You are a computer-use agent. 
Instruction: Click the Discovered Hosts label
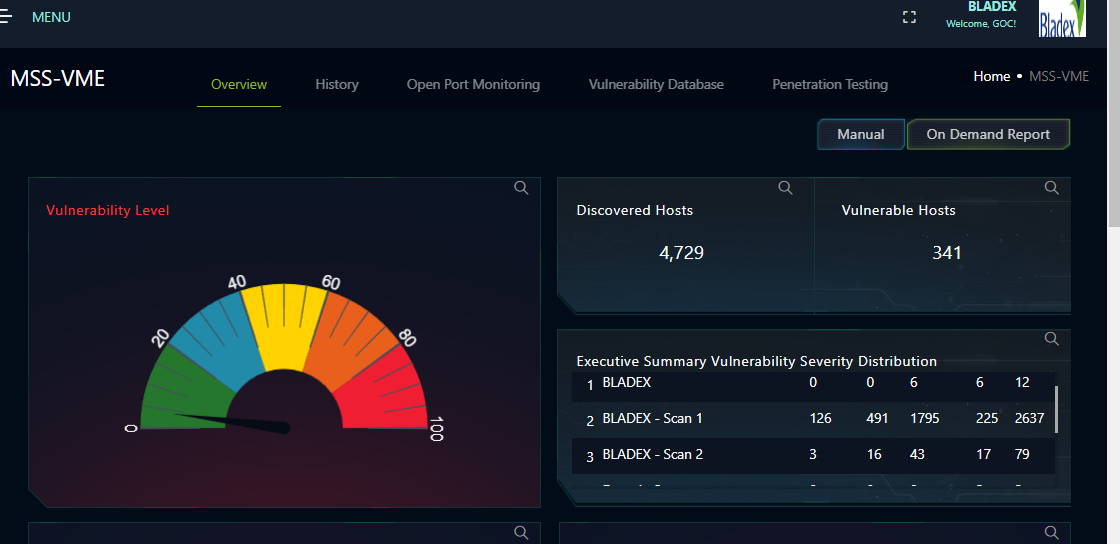click(634, 211)
